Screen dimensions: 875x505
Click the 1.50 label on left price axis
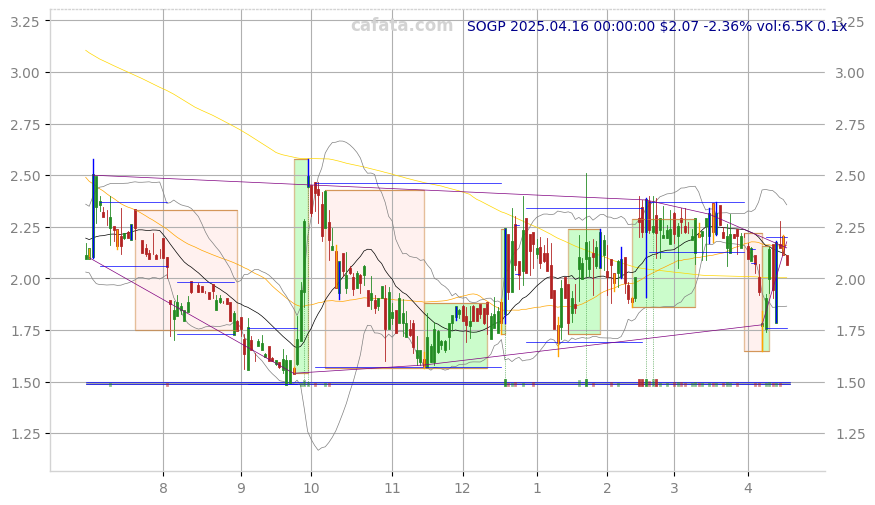pos(25,383)
